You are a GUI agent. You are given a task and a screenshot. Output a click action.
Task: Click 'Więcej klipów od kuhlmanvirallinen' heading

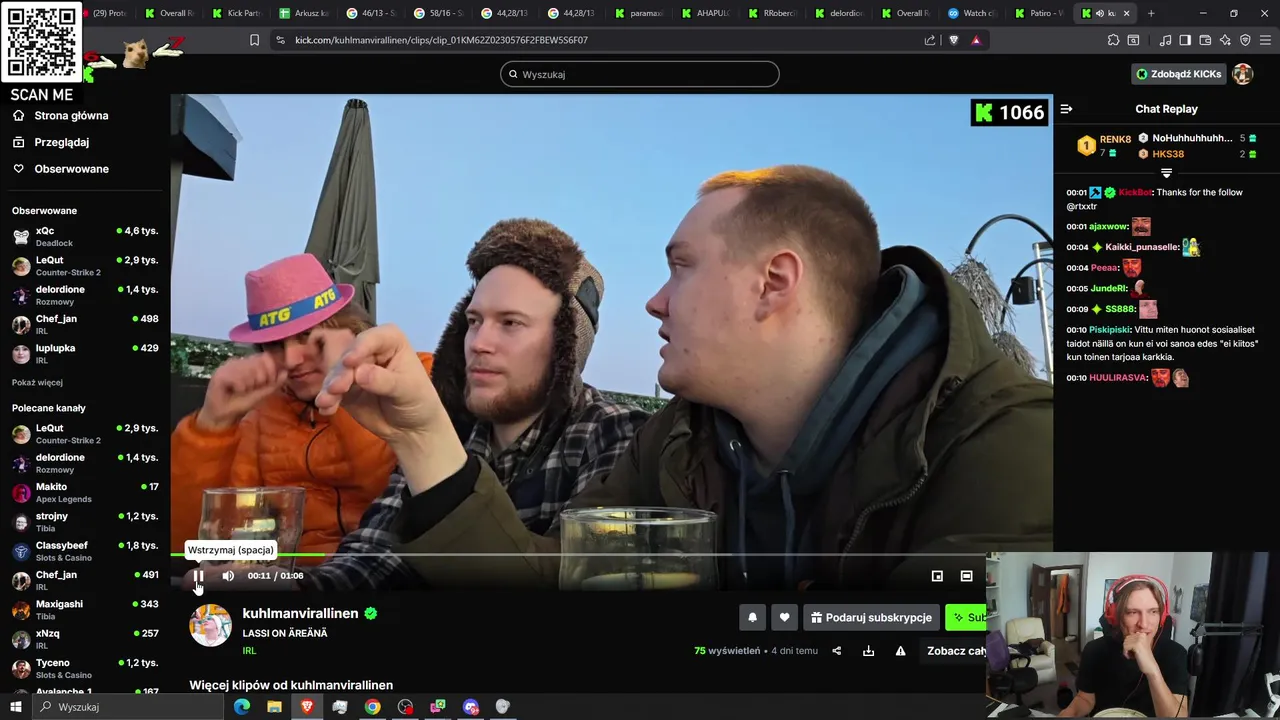(x=291, y=685)
